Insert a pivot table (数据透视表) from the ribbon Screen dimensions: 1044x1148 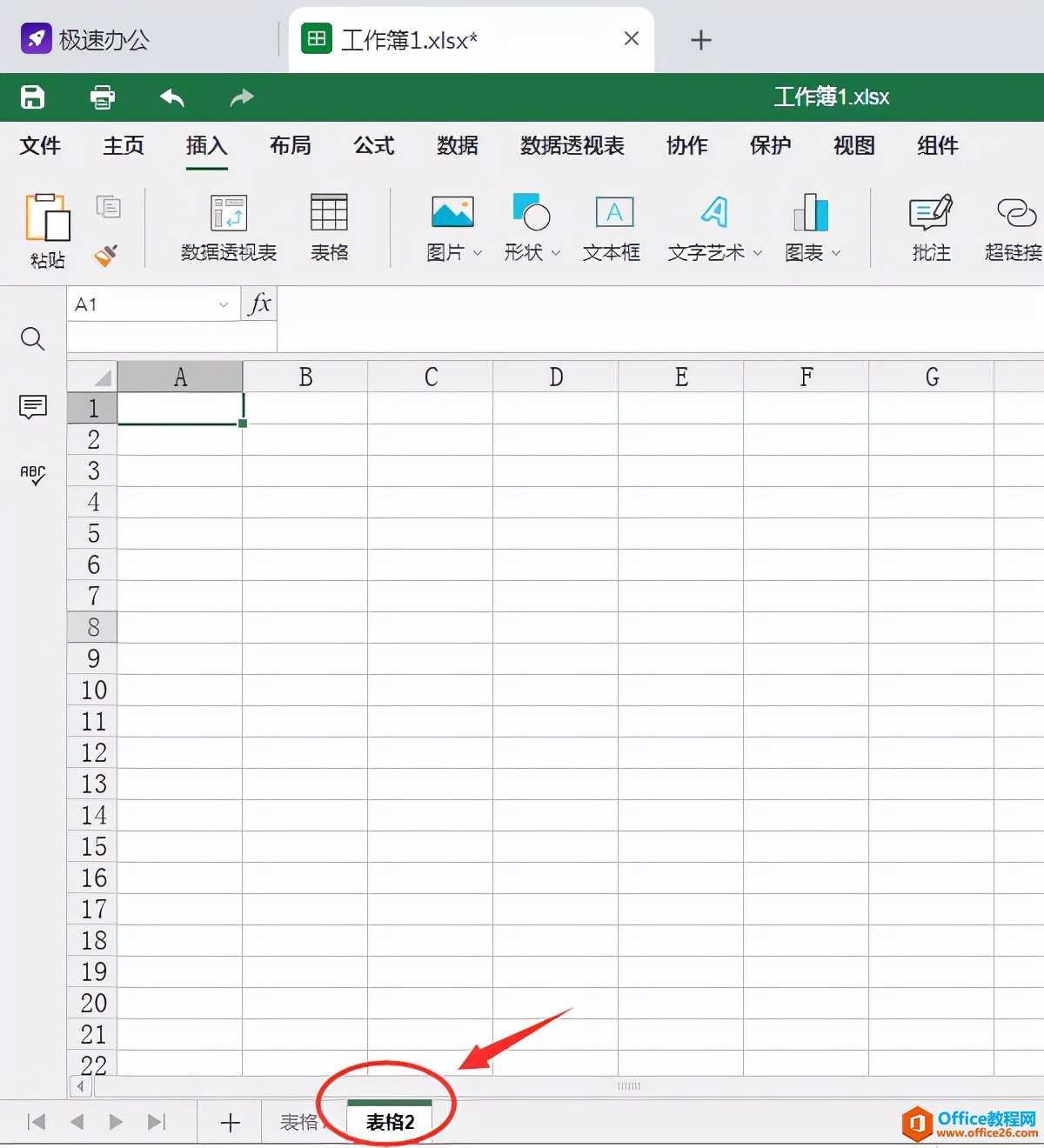click(x=229, y=227)
